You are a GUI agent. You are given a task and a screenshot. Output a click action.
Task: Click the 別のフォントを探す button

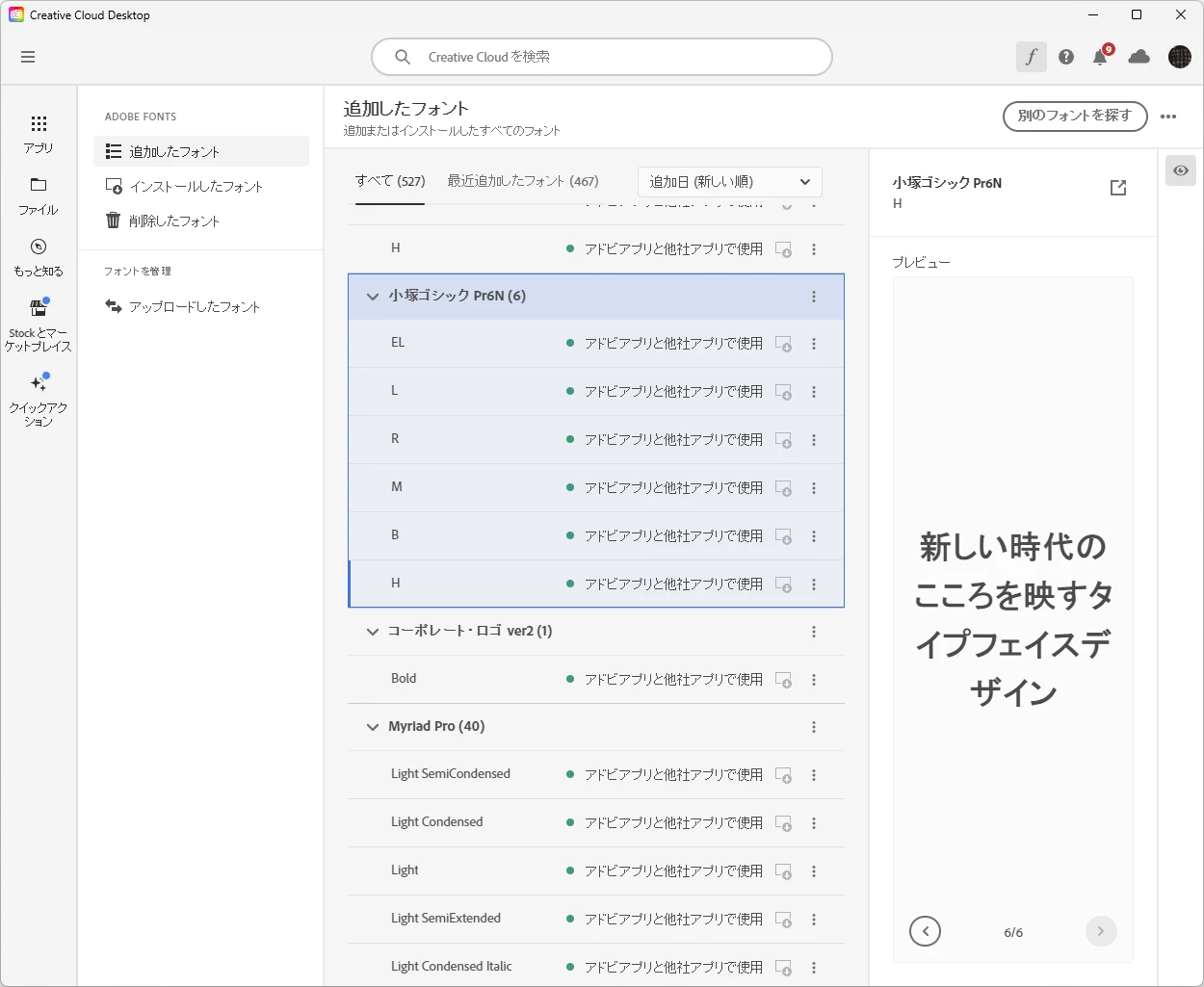click(x=1075, y=116)
